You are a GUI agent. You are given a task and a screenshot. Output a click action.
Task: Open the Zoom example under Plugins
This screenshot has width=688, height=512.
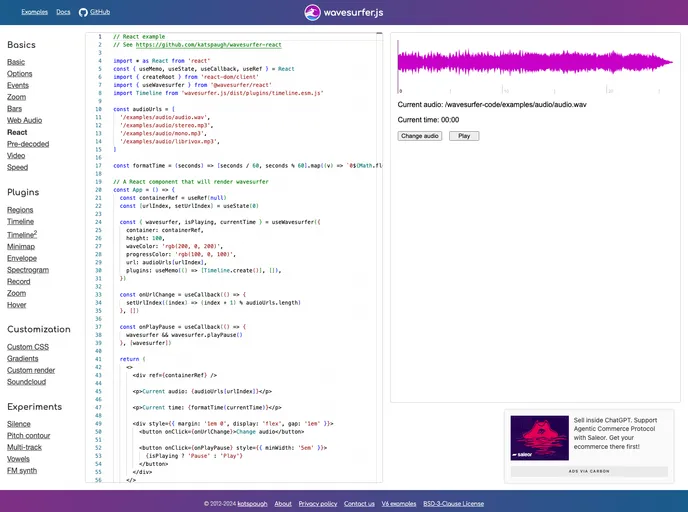pyautogui.click(x=16, y=293)
